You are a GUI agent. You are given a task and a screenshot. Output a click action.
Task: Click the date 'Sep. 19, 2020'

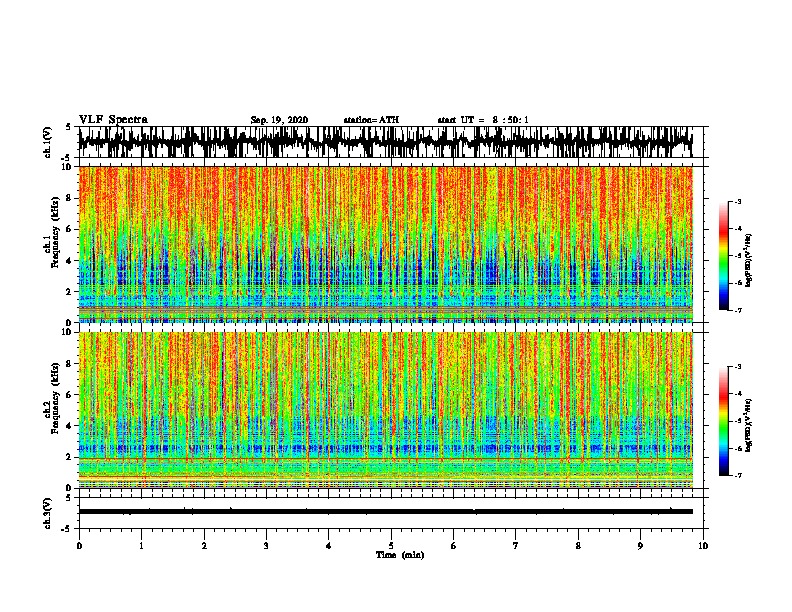279,120
